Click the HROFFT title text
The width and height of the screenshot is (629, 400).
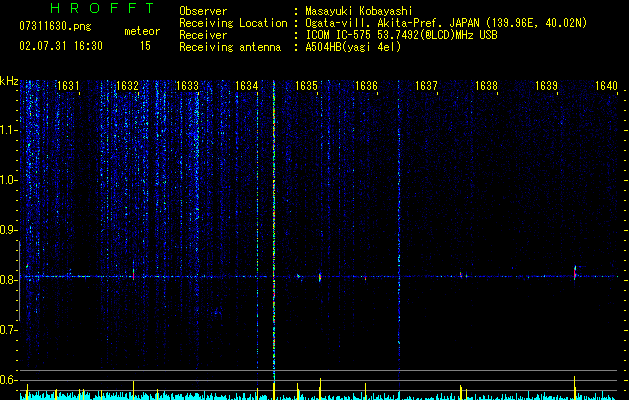pyautogui.click(x=102, y=8)
